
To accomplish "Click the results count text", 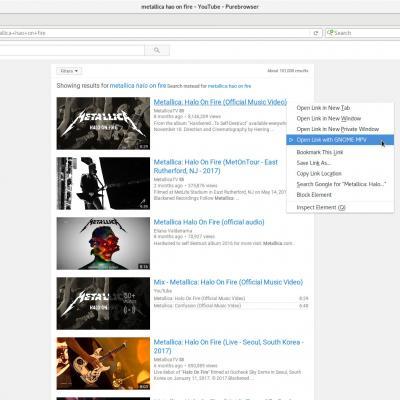I will [288, 71].
